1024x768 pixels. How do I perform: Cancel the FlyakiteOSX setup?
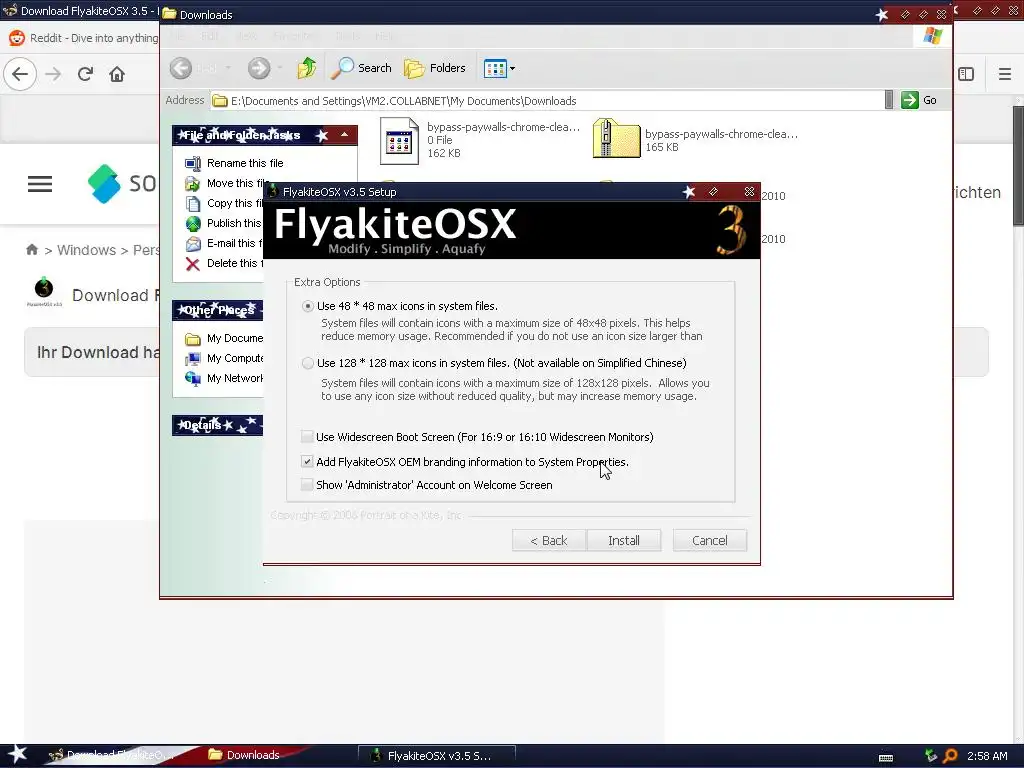click(710, 541)
